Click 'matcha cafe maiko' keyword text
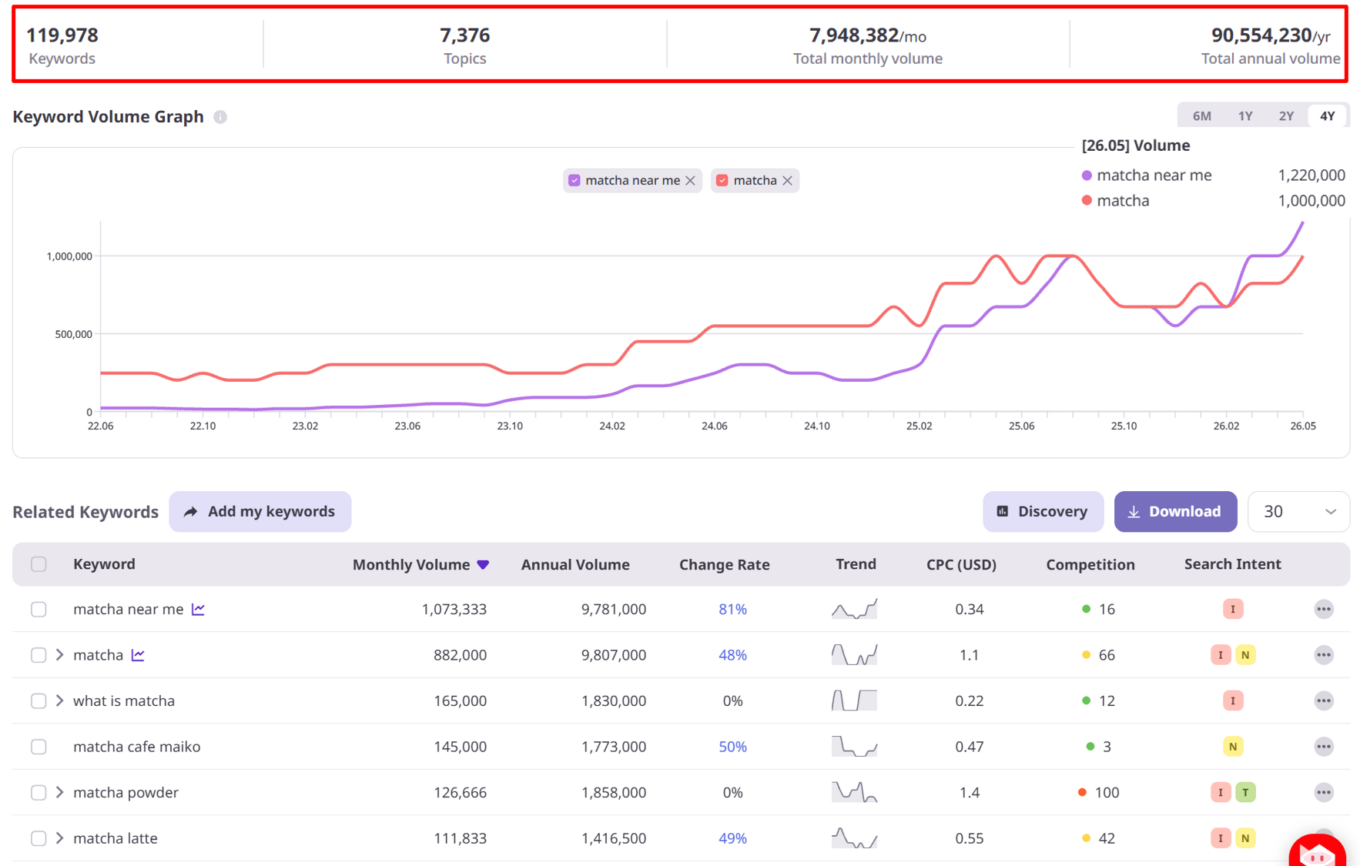This screenshot has width=1360, height=866. [x=137, y=747]
